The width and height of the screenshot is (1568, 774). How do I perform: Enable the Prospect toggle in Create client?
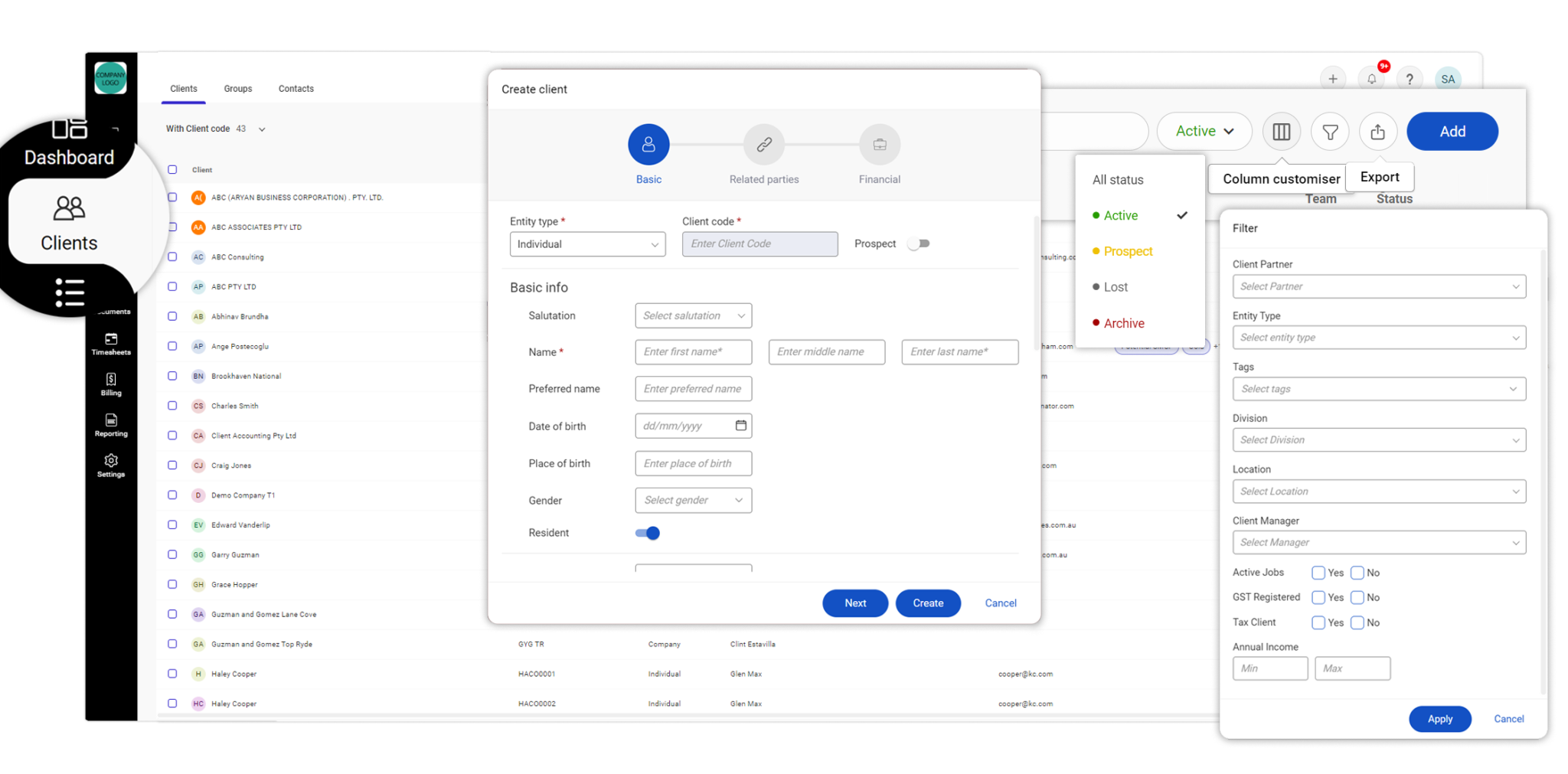coord(918,243)
